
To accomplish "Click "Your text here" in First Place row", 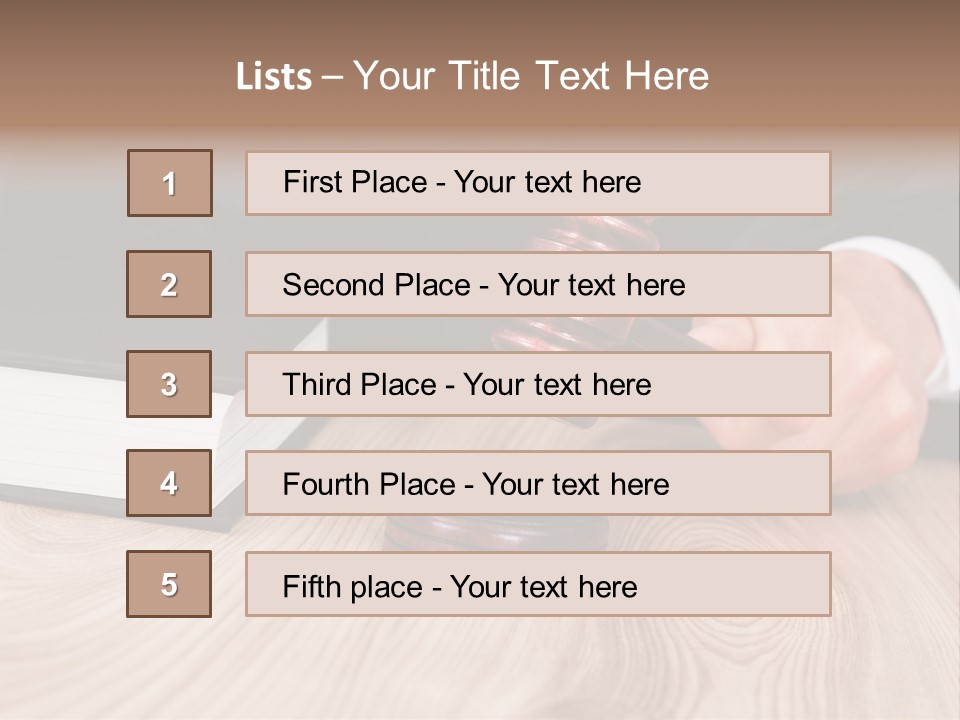I will [x=547, y=182].
